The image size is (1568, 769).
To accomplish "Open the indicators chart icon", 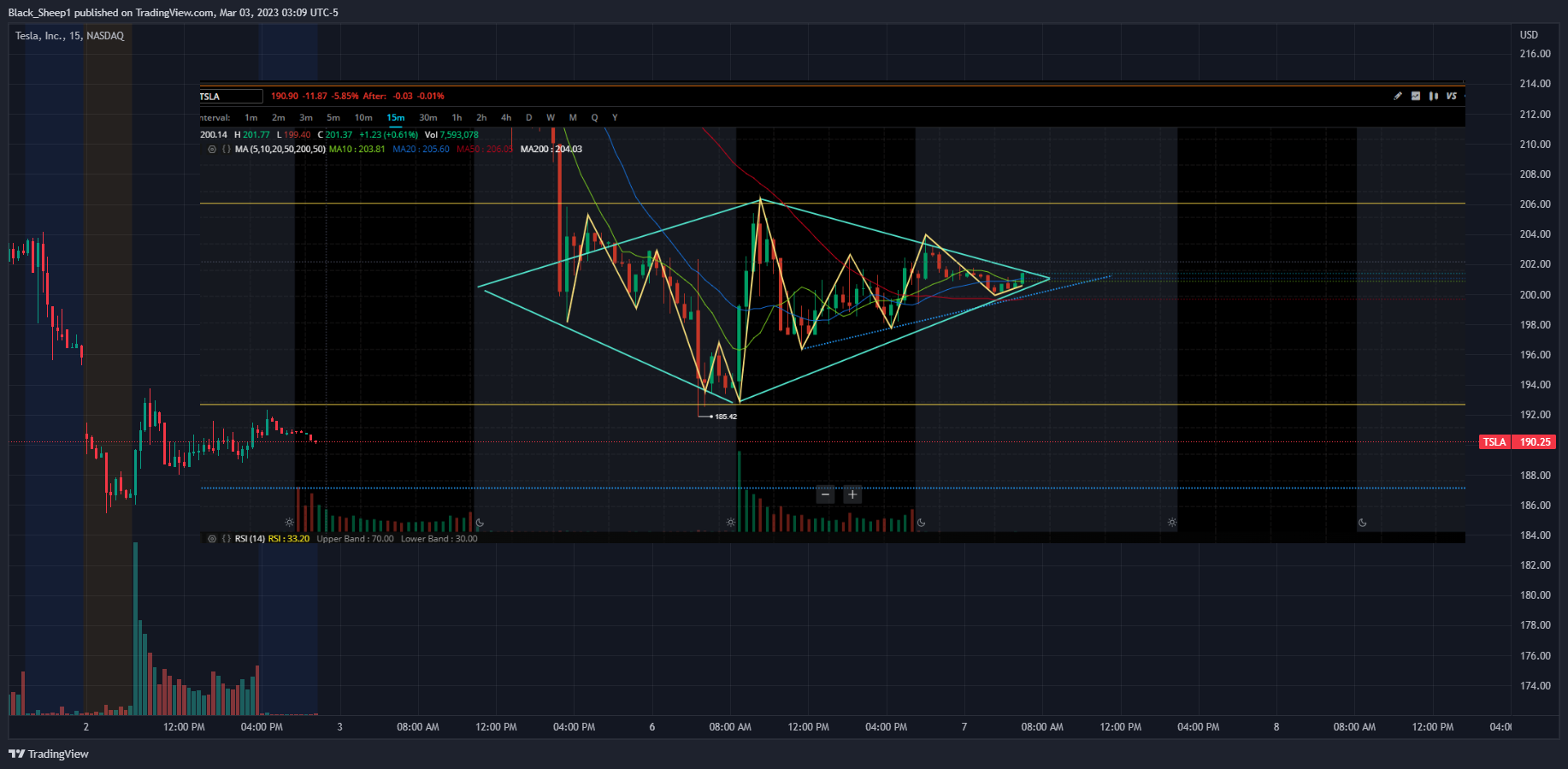I will tap(1416, 96).
